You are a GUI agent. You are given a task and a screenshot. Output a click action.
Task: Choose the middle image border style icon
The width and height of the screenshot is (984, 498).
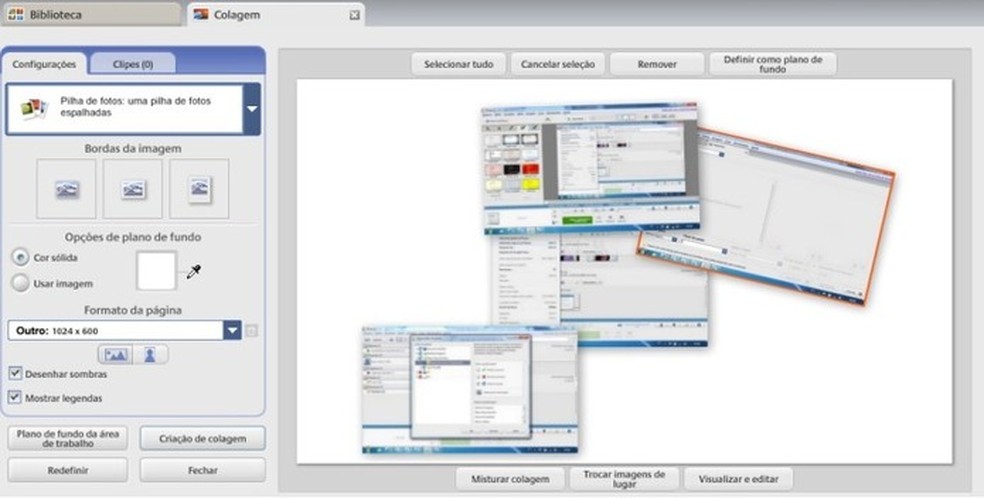click(132, 189)
